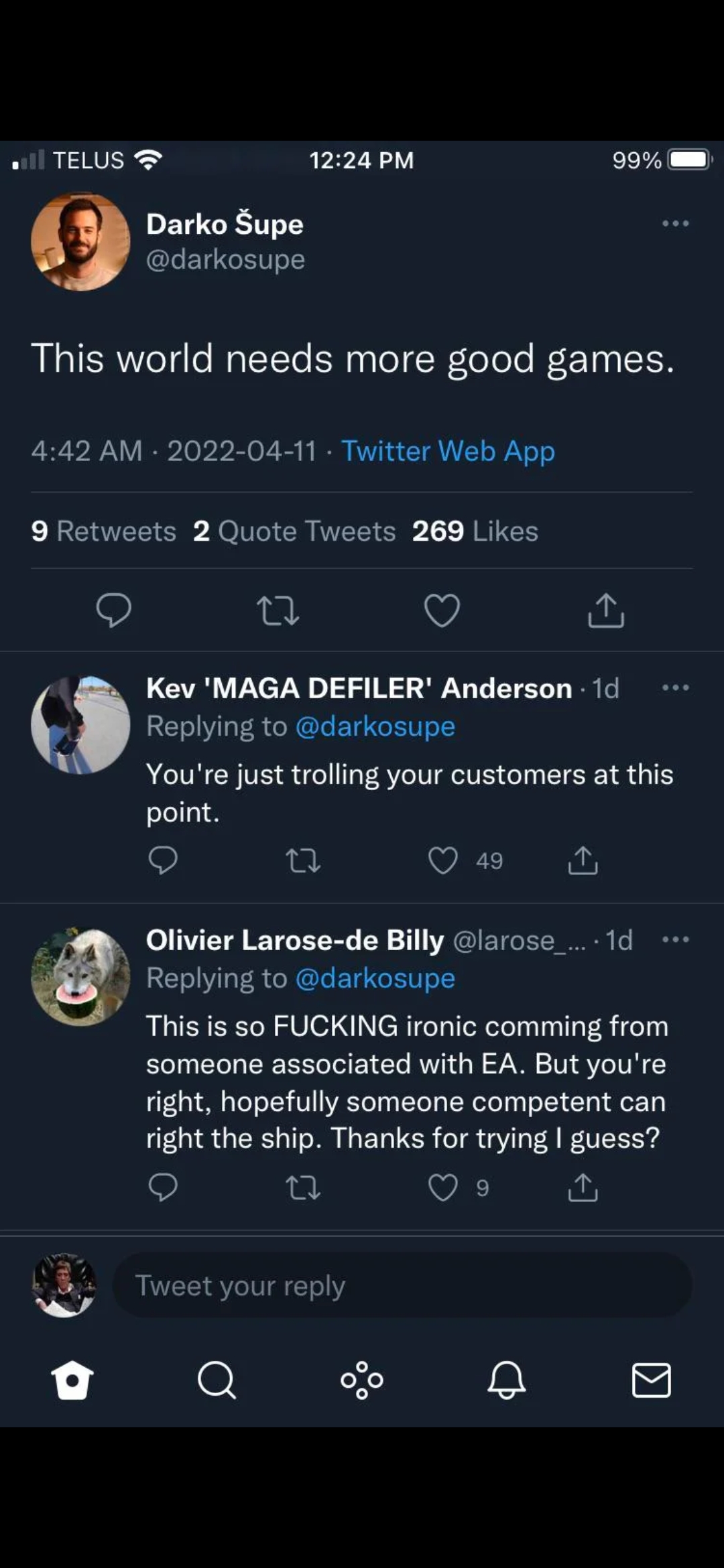Image resolution: width=724 pixels, height=1568 pixels.
Task: Like Kev Anderson's reply
Action: pos(443,860)
